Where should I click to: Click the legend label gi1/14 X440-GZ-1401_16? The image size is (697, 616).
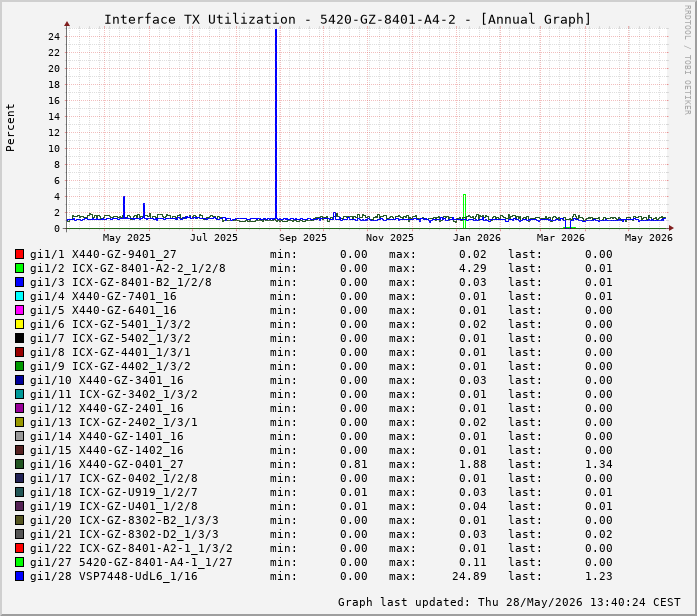107,436
